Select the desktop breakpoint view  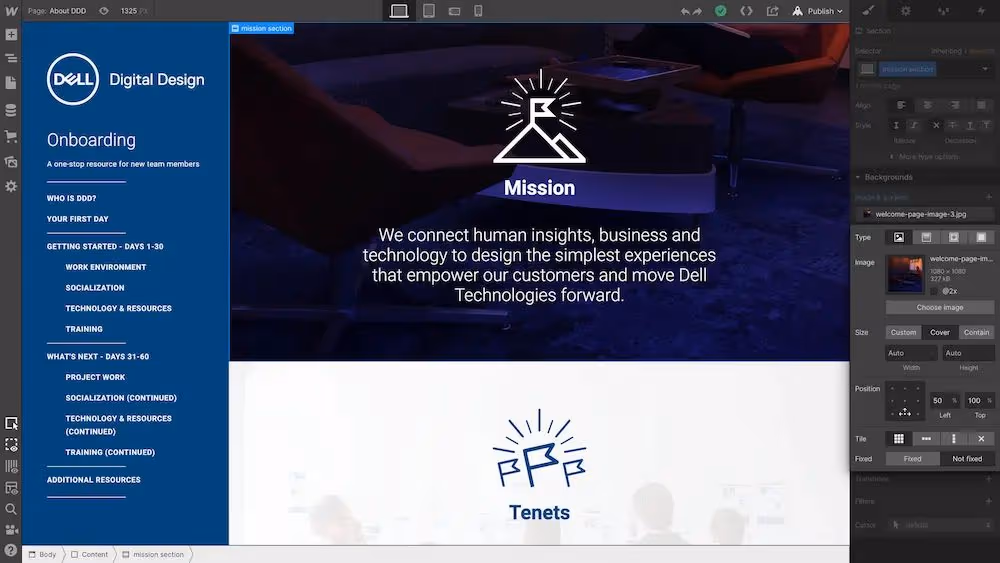click(399, 11)
